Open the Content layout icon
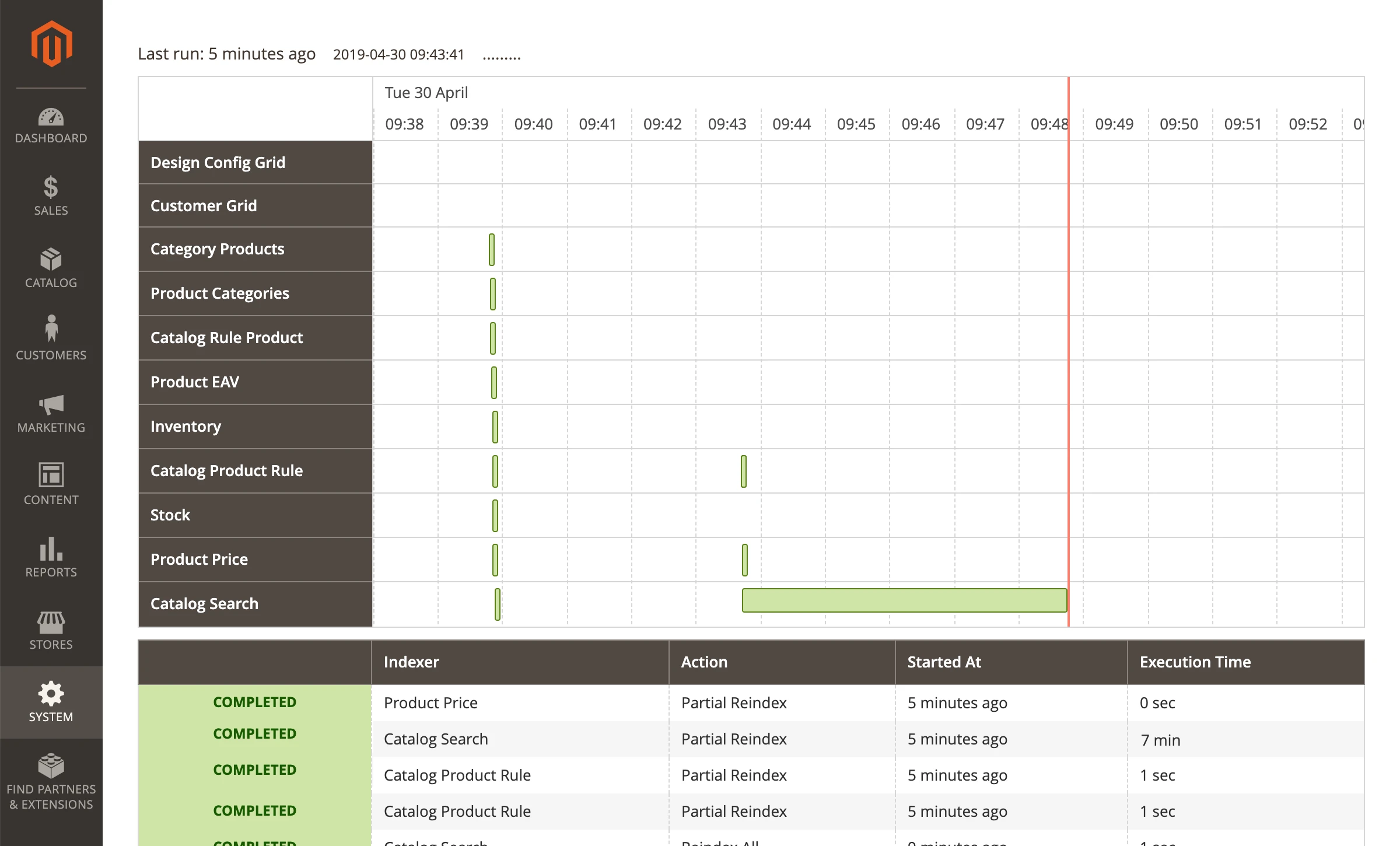This screenshot has height=846, width=1400. pos(51,475)
